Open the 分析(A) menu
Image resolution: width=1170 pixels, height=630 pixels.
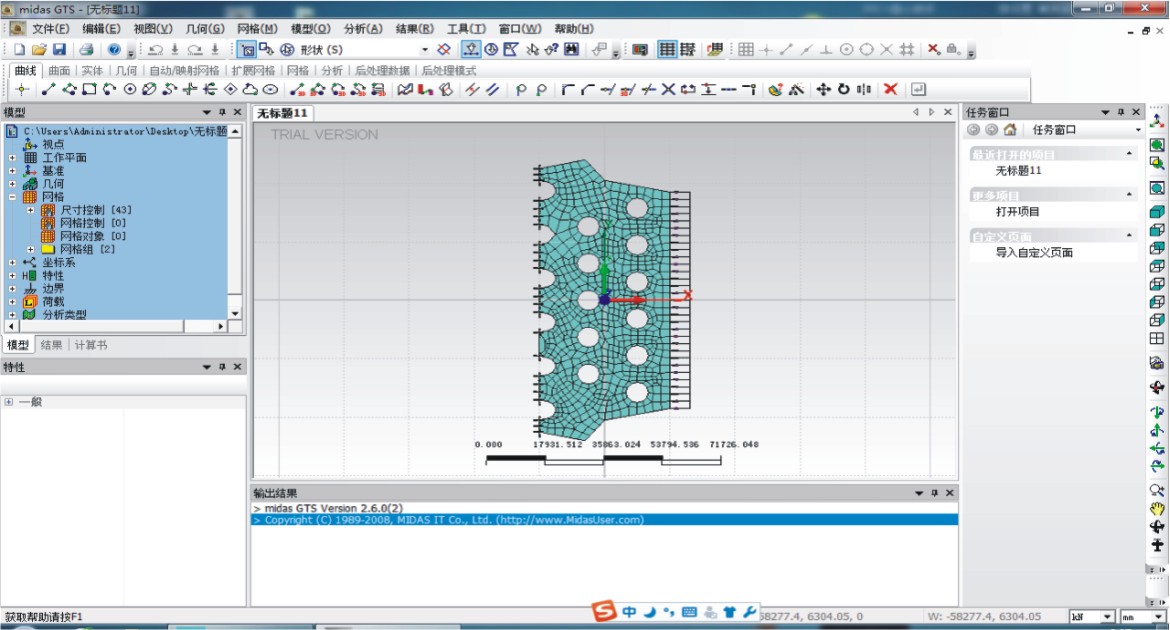363,28
